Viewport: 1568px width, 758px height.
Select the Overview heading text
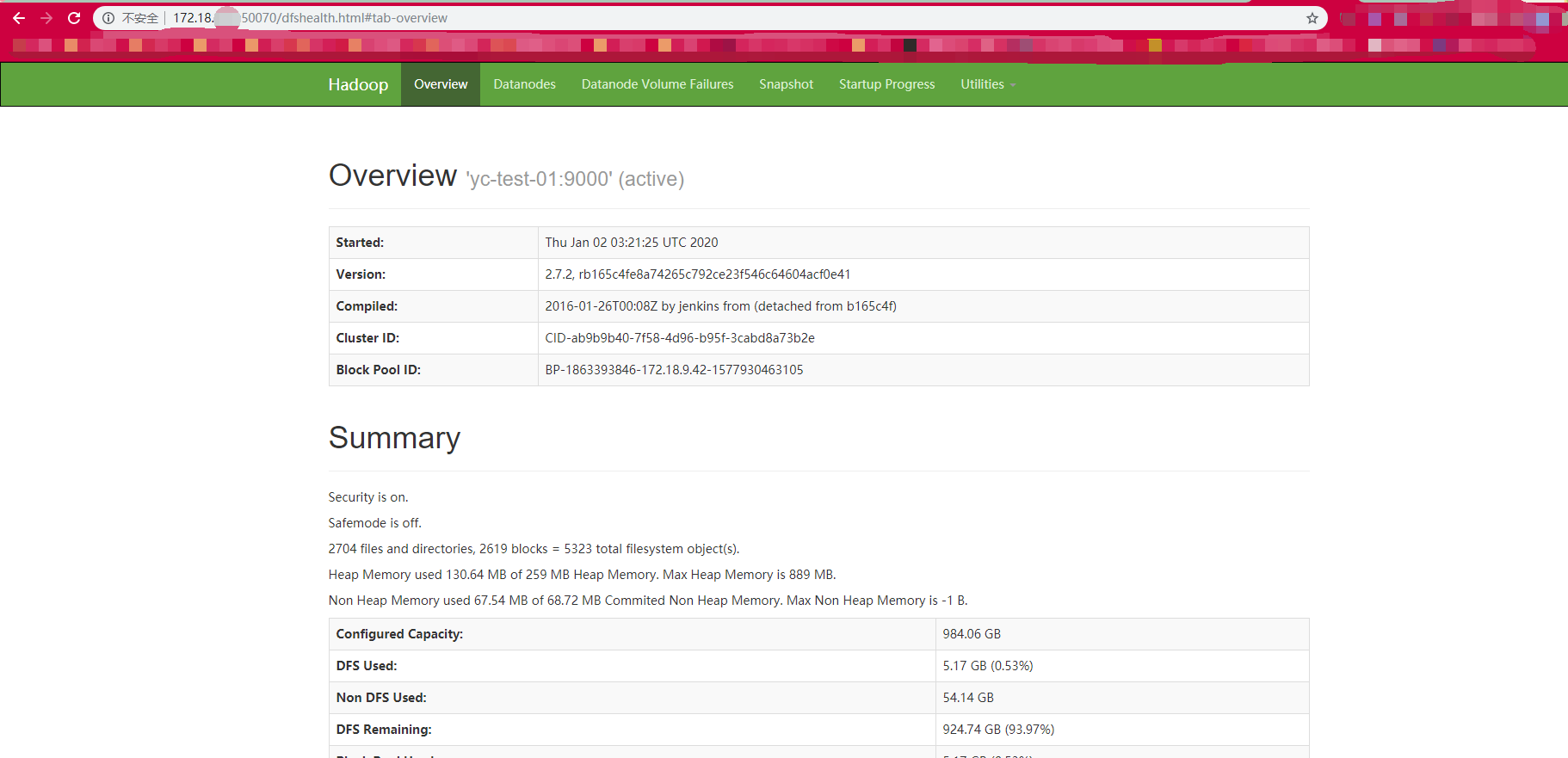pos(392,176)
